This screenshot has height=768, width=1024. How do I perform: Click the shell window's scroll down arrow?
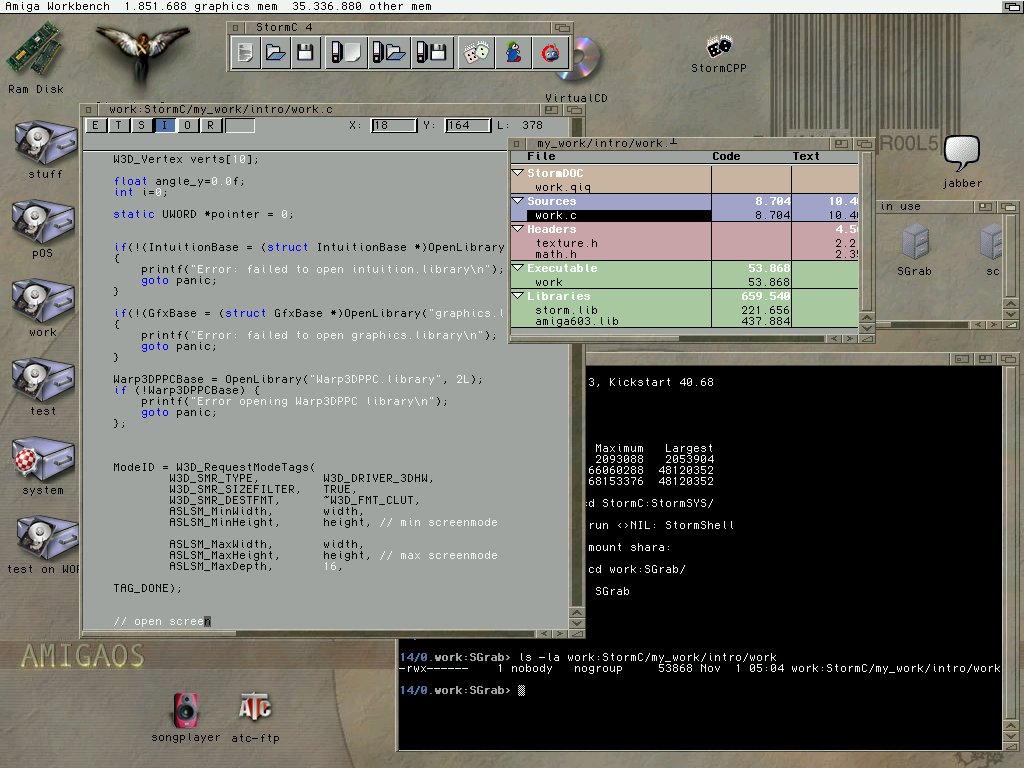tap(1009, 737)
